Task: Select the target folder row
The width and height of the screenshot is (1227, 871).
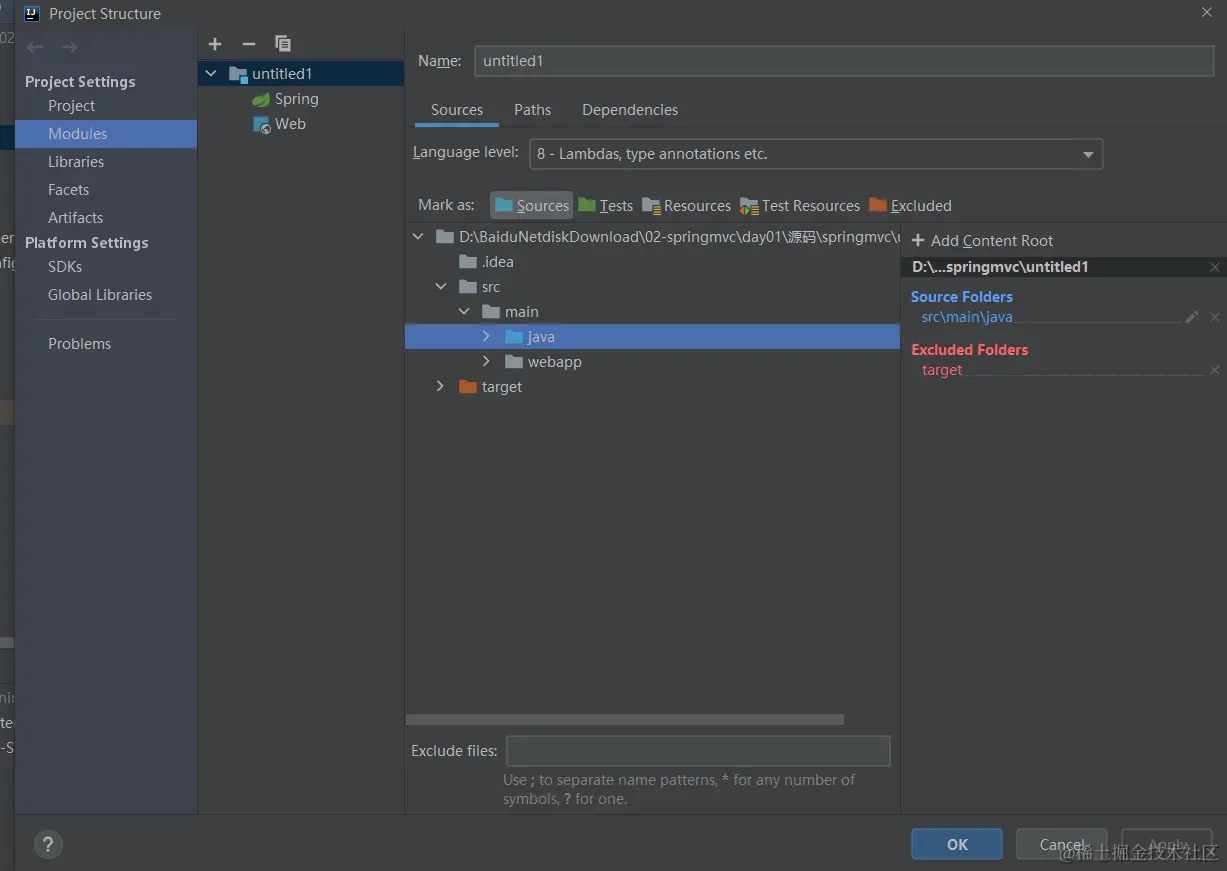Action: coord(652,387)
